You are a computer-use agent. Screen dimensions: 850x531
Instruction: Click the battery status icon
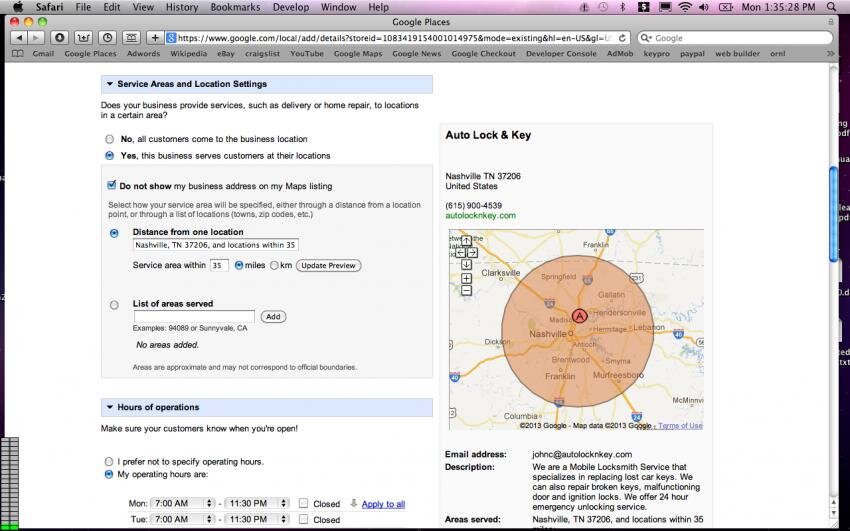pos(725,7)
